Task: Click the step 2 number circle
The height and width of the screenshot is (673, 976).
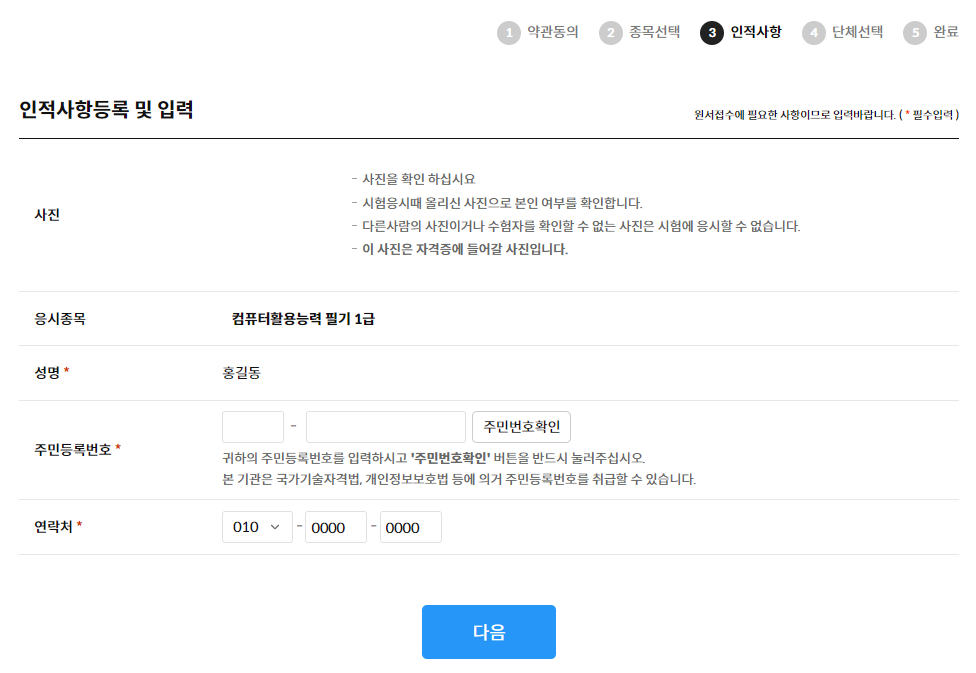Action: point(611,33)
